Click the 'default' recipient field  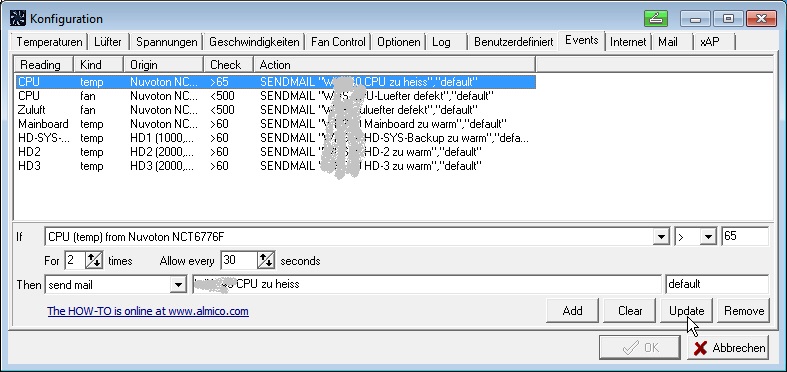(717, 284)
